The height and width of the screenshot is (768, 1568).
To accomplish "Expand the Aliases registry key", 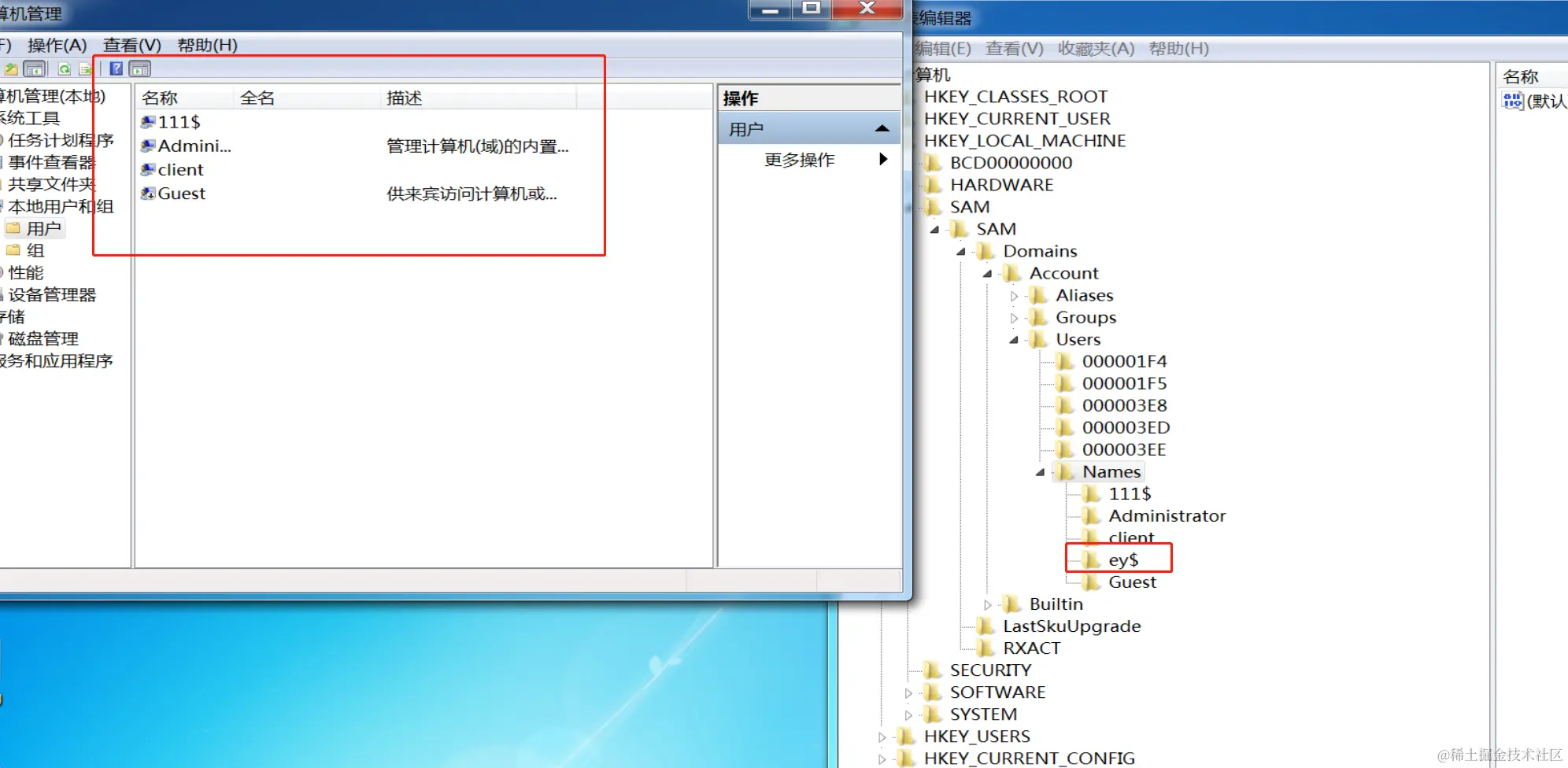I will (1014, 296).
